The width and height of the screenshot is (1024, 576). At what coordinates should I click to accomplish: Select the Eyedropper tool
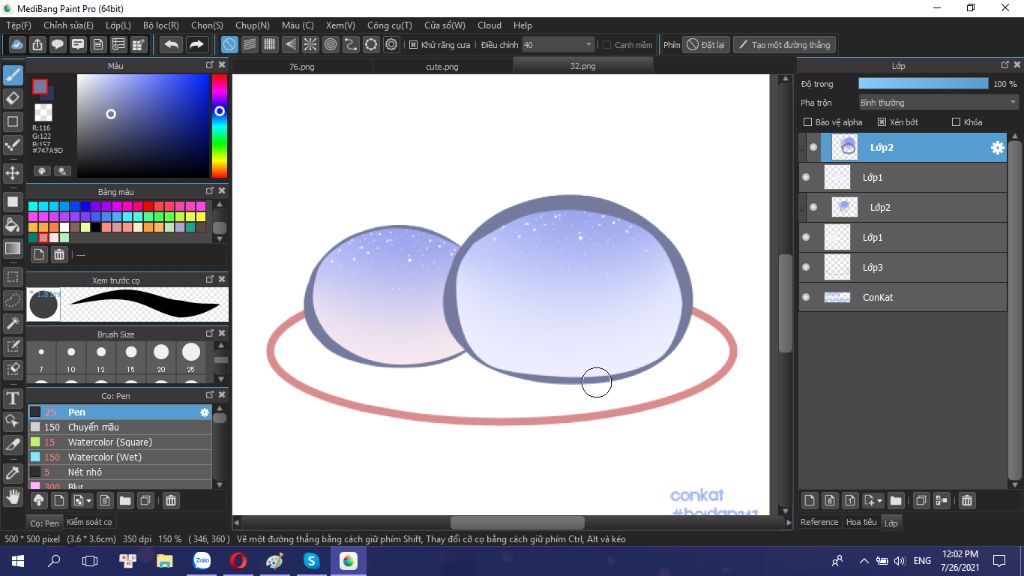(12, 473)
